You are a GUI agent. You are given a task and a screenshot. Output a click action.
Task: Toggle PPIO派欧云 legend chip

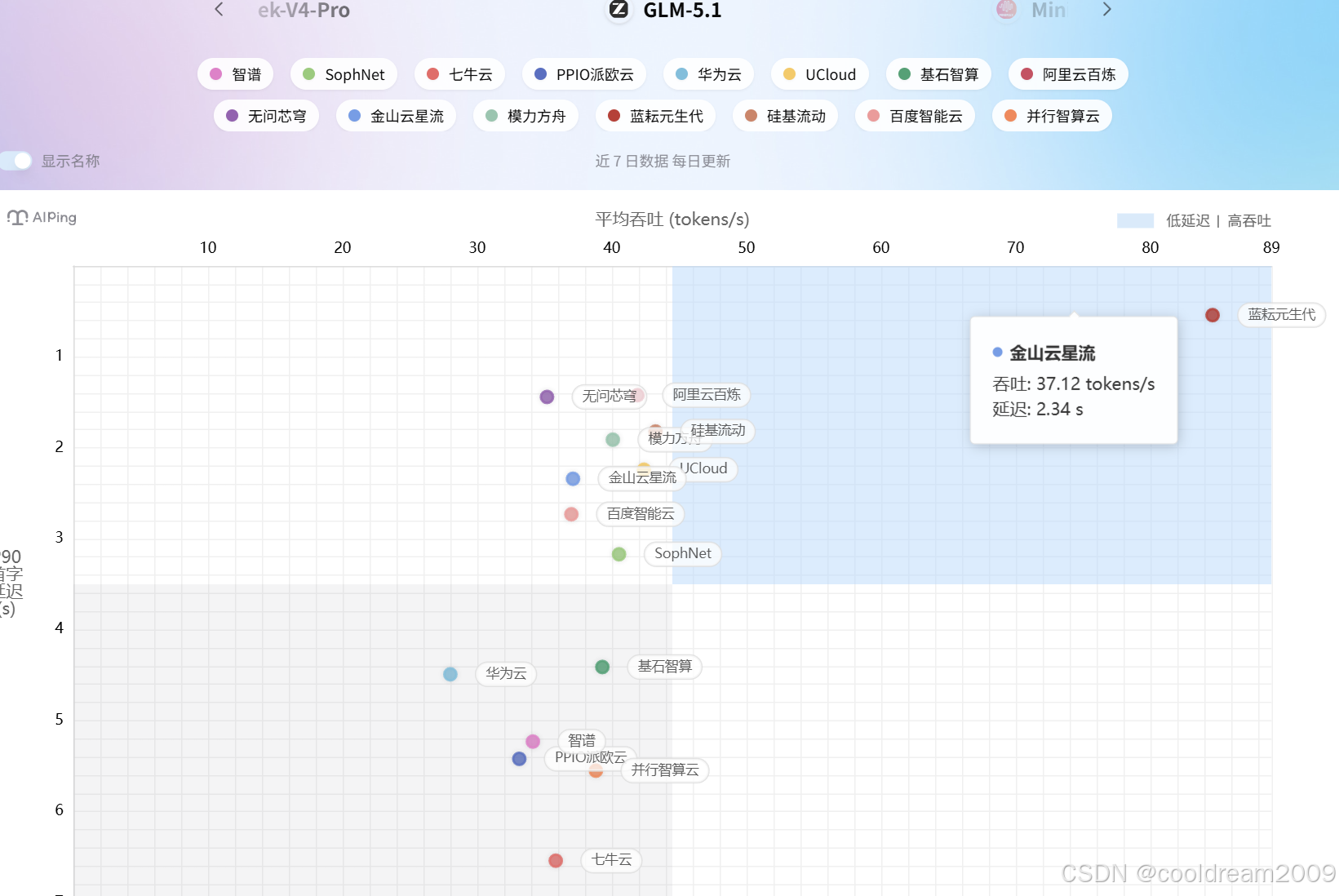click(x=583, y=74)
